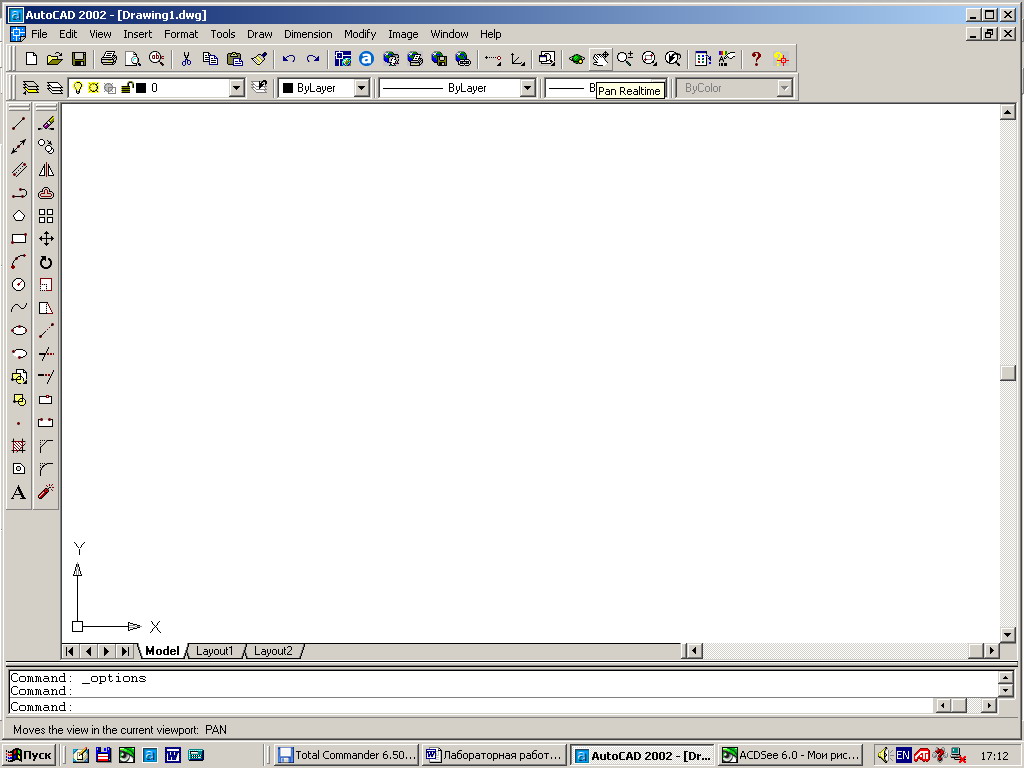Select the Array modify tool
This screenshot has width=1024, height=768.
click(46, 216)
